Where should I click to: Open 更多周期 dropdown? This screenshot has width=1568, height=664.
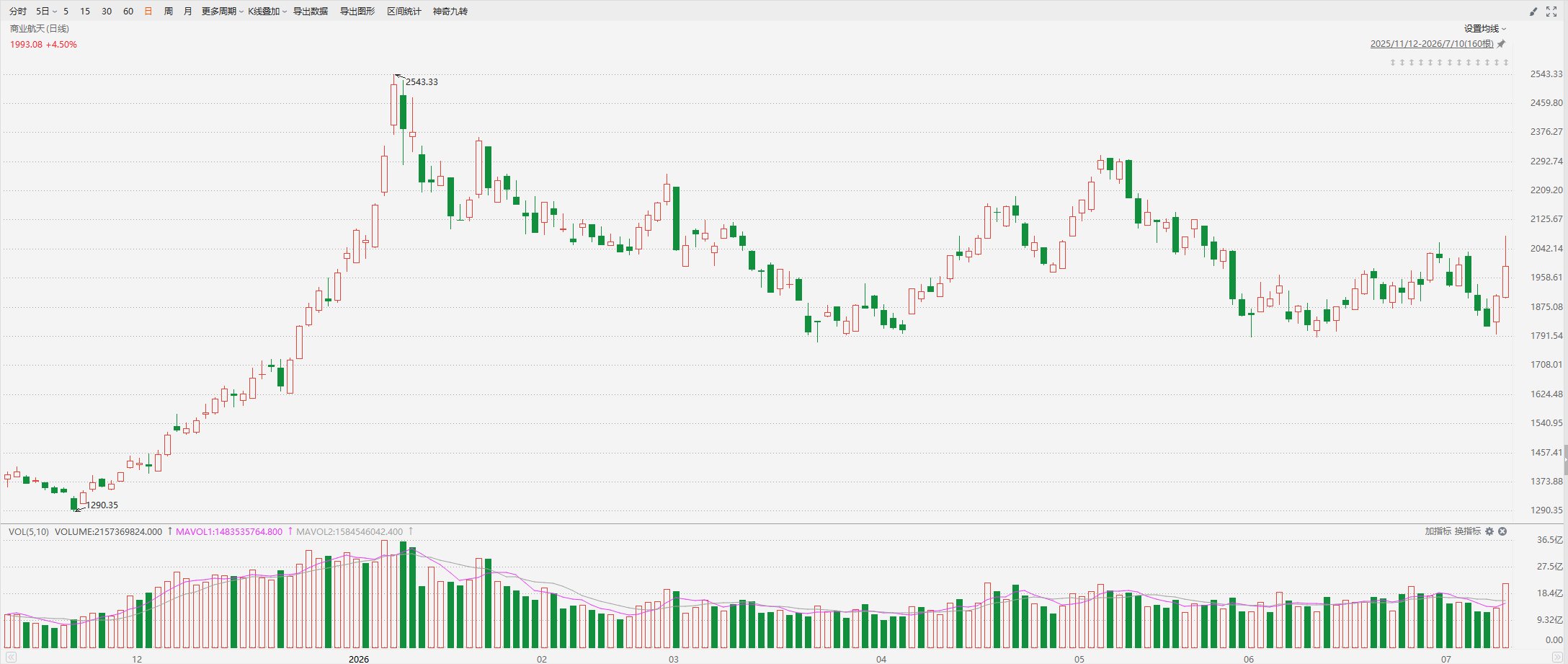[x=222, y=12]
